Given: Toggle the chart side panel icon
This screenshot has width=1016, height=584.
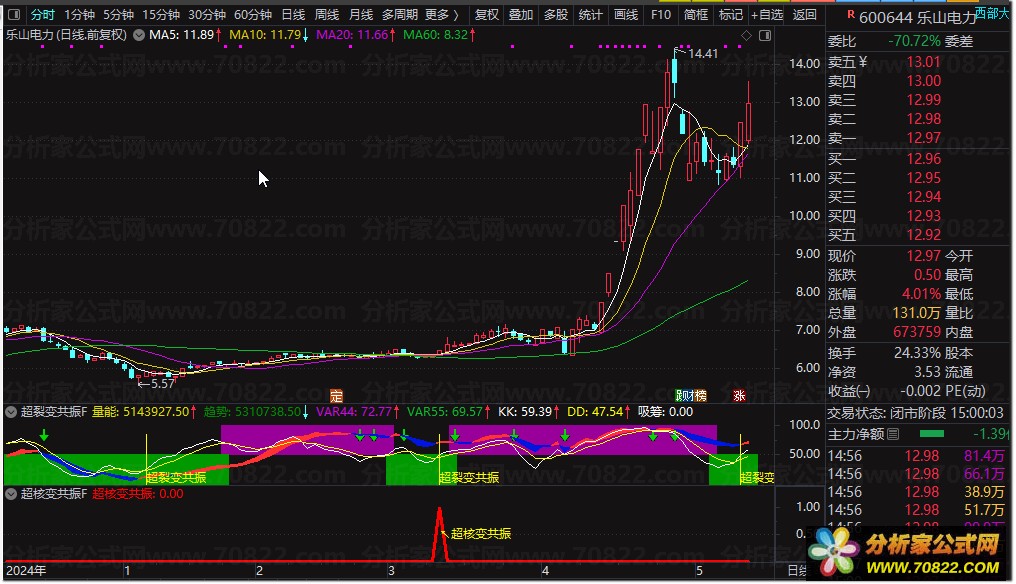Looking at the screenshot, I should tap(765, 36).
